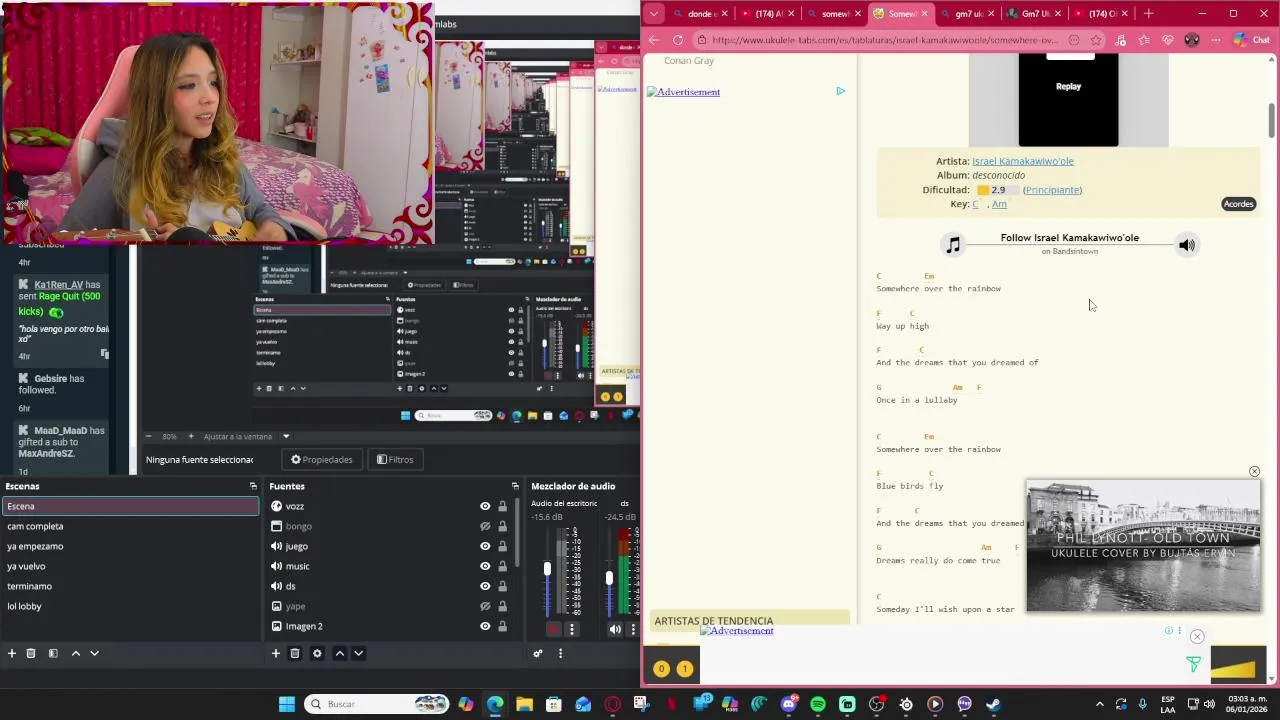Open Audio del escritorio channel options menu
Image resolution: width=1280 pixels, height=720 pixels.
[x=572, y=629]
